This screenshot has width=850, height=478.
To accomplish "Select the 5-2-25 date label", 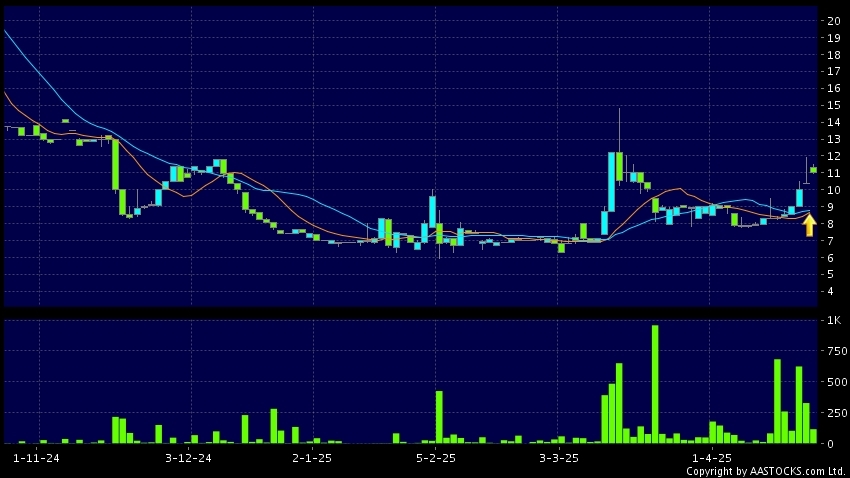I will coord(436,458).
